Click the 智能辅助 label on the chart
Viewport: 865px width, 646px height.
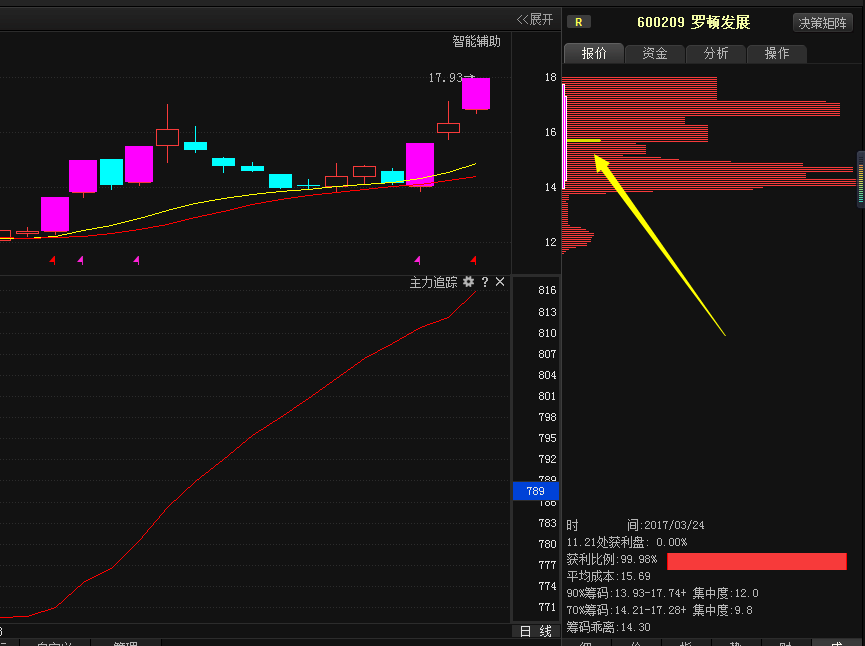point(476,42)
